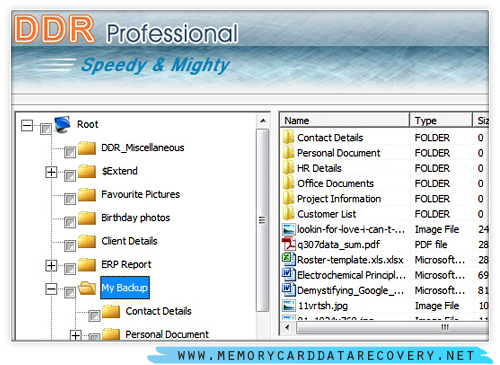Screen dimensions: 500x365
Task: Click the Contact Details folder icon in file list
Action: point(288,137)
